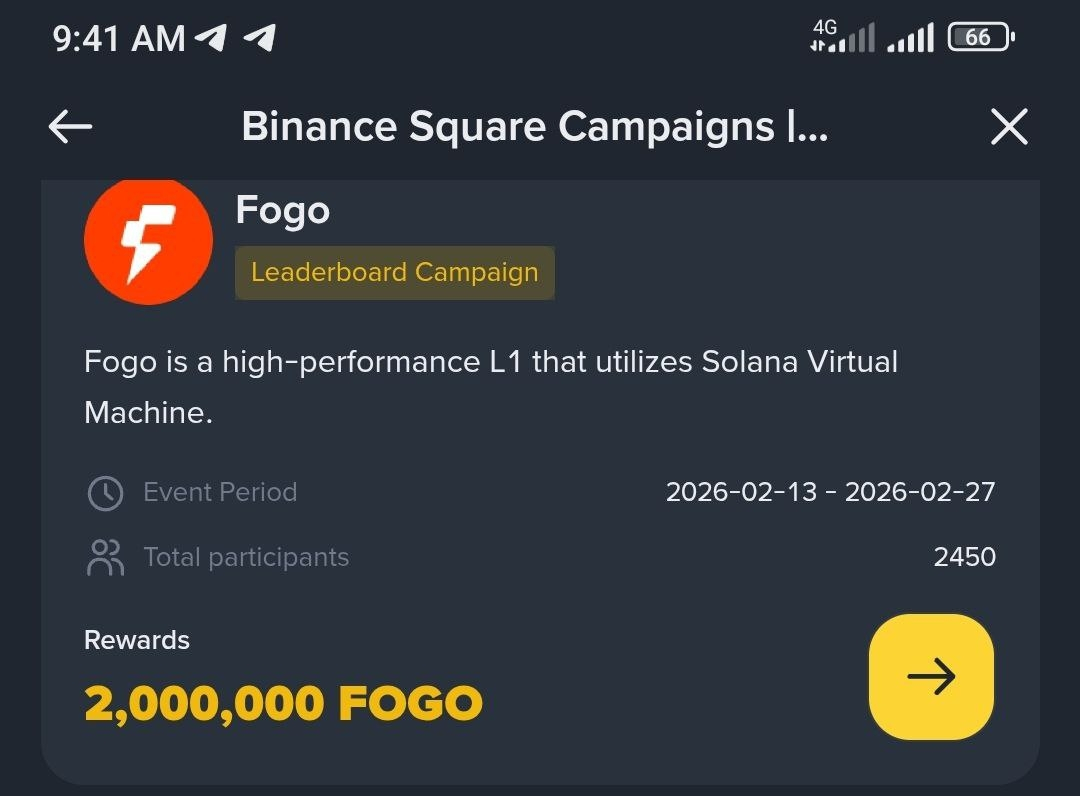Tap the 2450 participants count
The height and width of the screenshot is (796, 1080).
964,557
